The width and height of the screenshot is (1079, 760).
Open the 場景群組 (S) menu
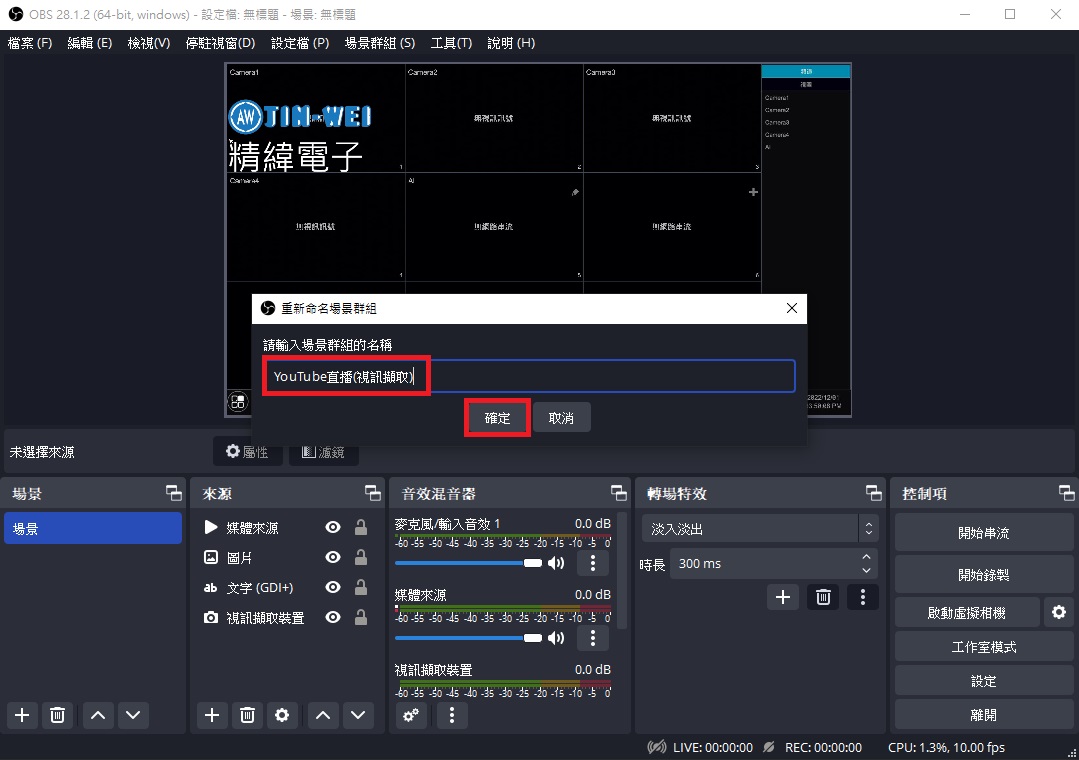point(380,43)
